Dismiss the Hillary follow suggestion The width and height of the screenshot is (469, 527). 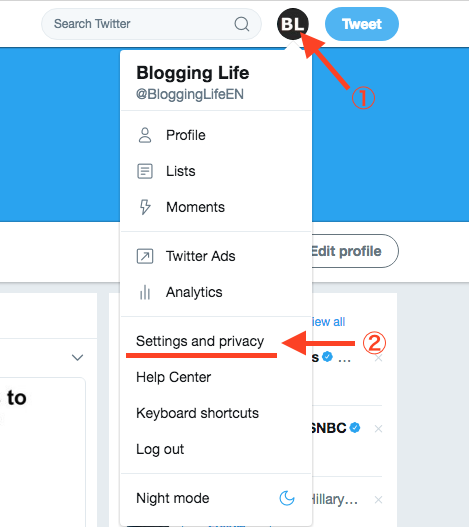[378, 500]
